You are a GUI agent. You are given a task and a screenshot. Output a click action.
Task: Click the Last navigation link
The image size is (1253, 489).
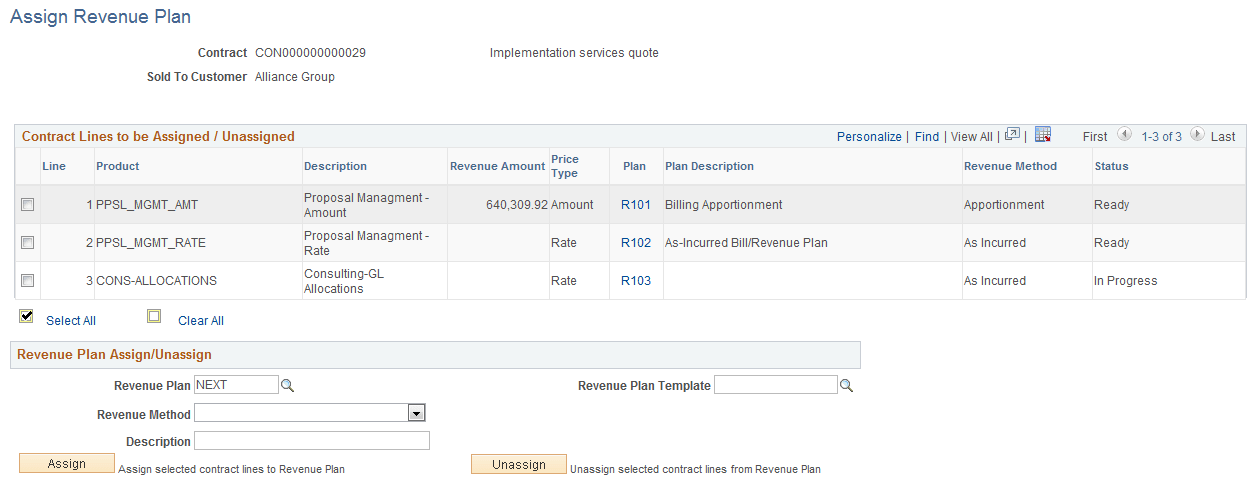tap(1223, 137)
